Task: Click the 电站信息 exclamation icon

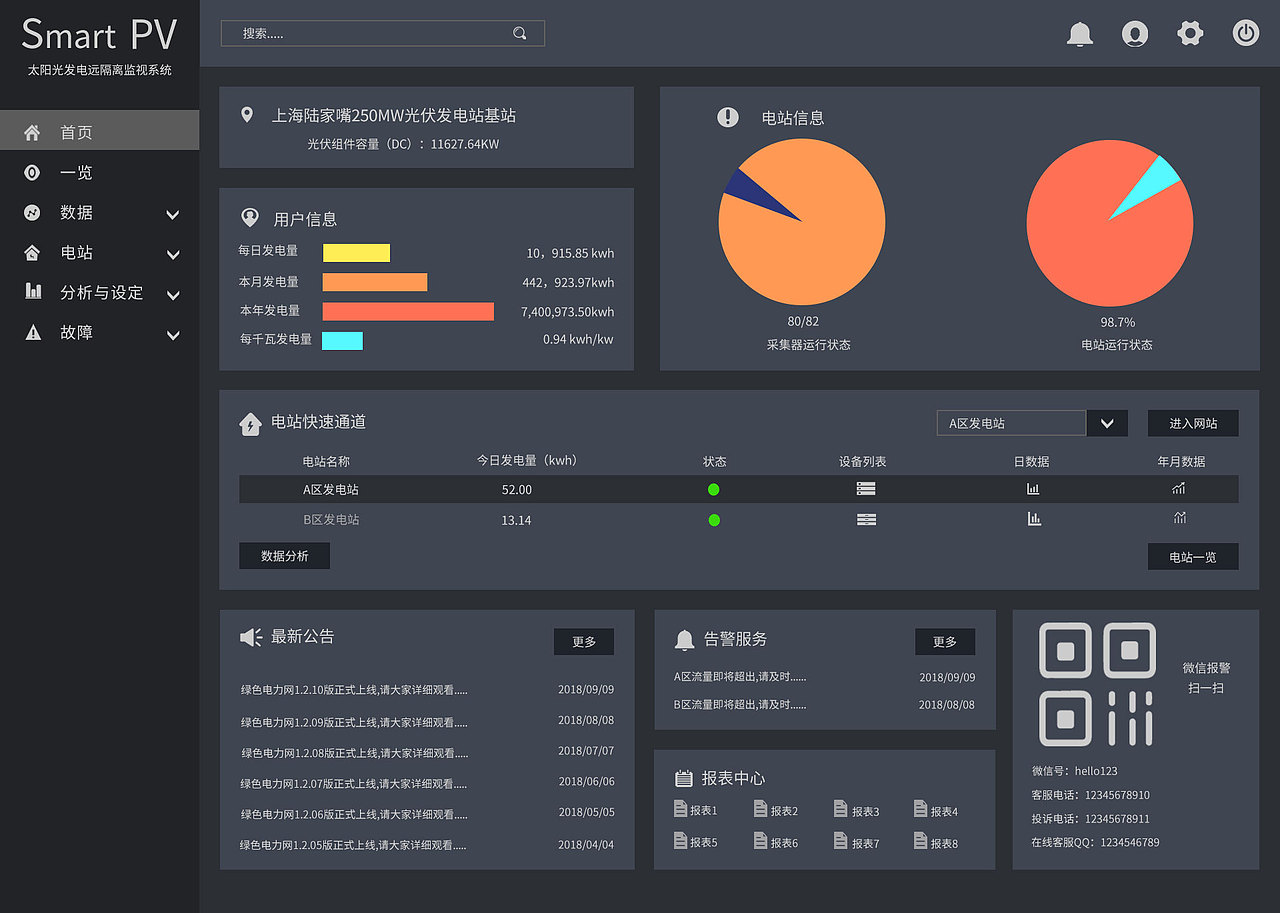Action: pos(728,117)
